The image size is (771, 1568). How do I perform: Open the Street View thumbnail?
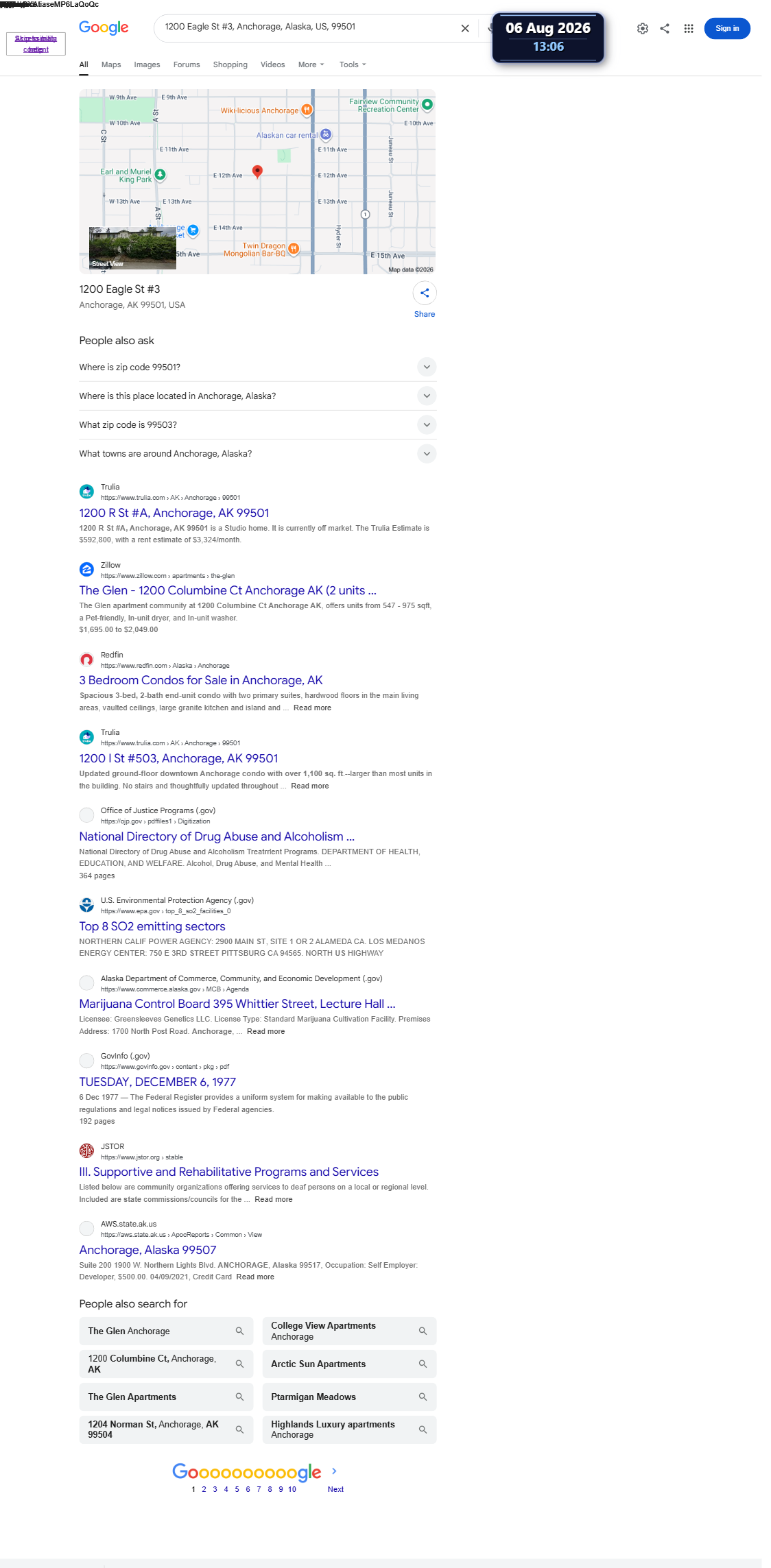click(132, 248)
